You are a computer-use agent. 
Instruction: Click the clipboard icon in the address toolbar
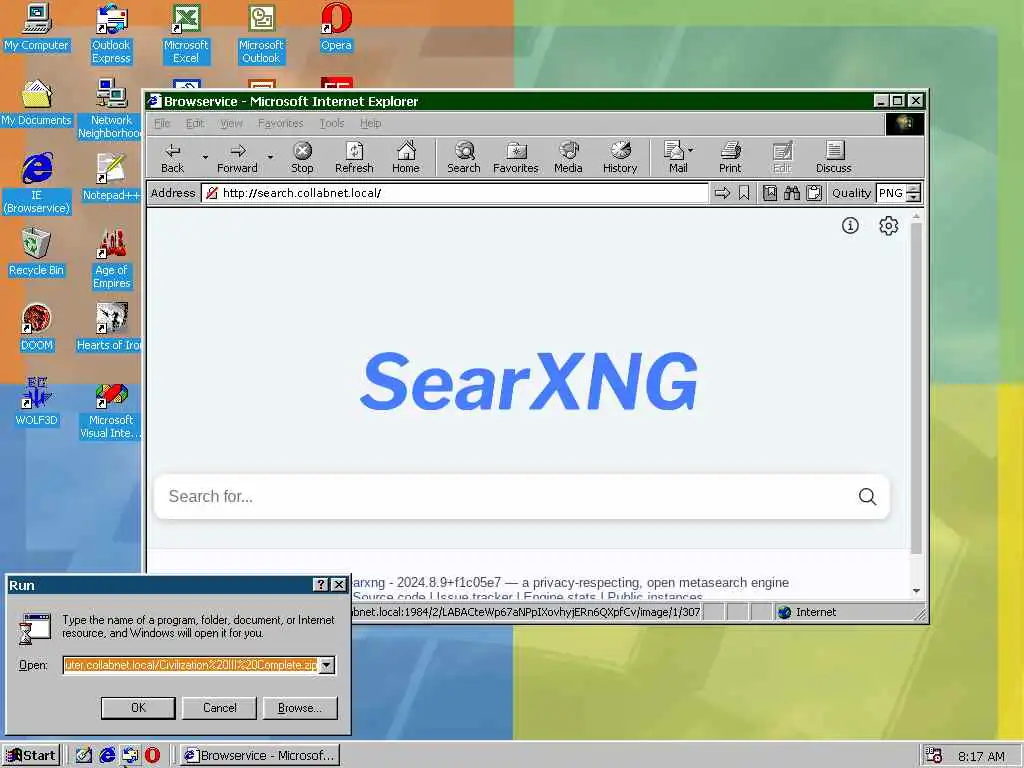(x=814, y=193)
